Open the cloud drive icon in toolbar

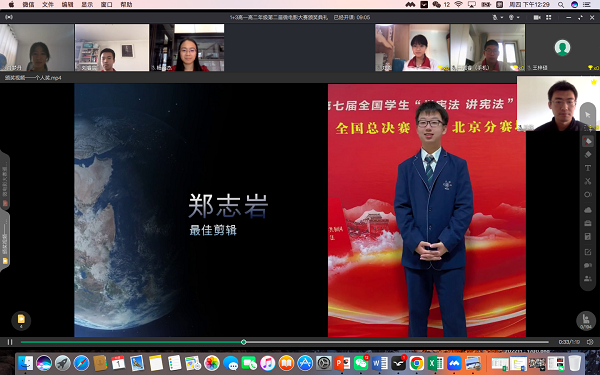[588, 210]
